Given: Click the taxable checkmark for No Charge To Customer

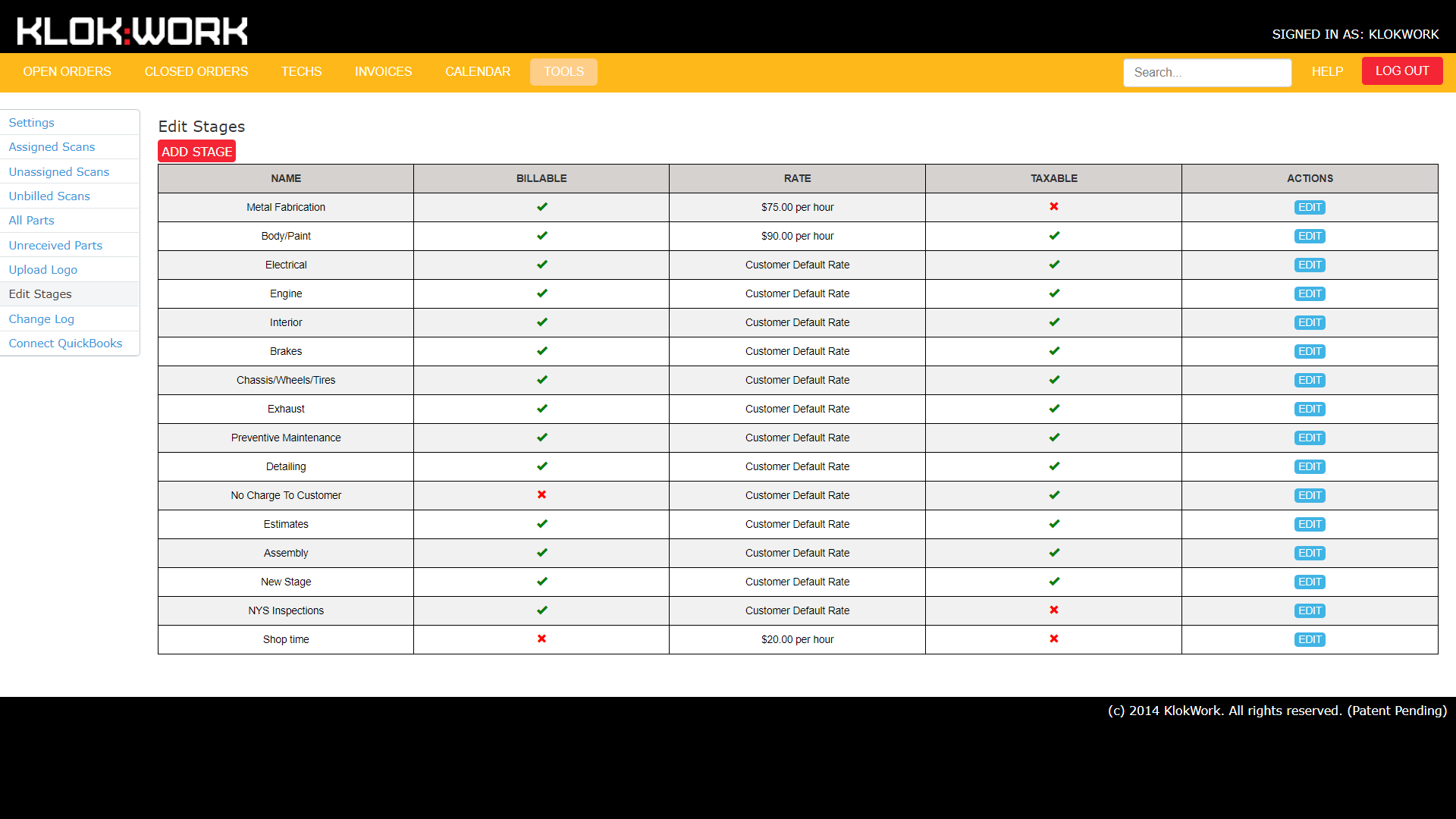Looking at the screenshot, I should click(1053, 494).
